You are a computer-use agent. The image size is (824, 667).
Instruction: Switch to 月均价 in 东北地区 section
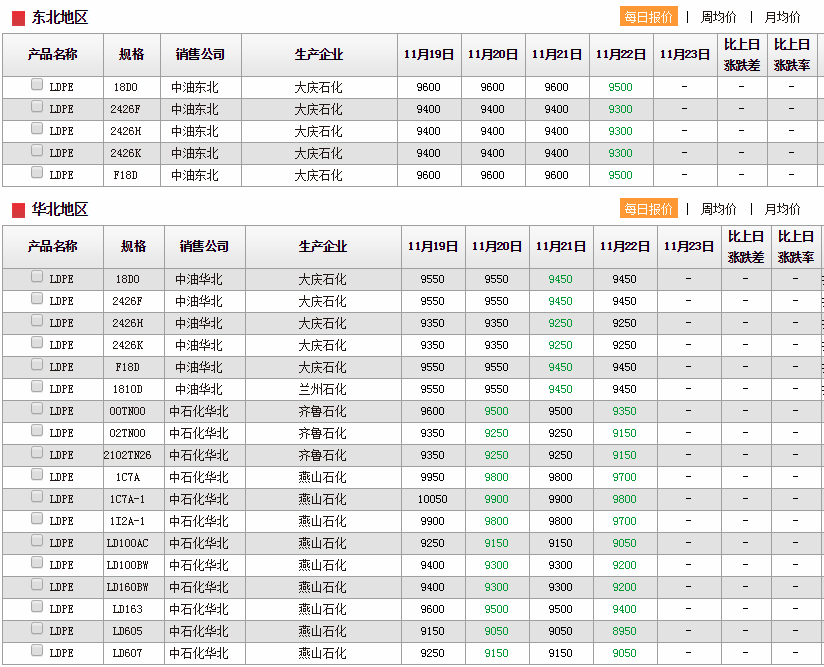(x=782, y=17)
